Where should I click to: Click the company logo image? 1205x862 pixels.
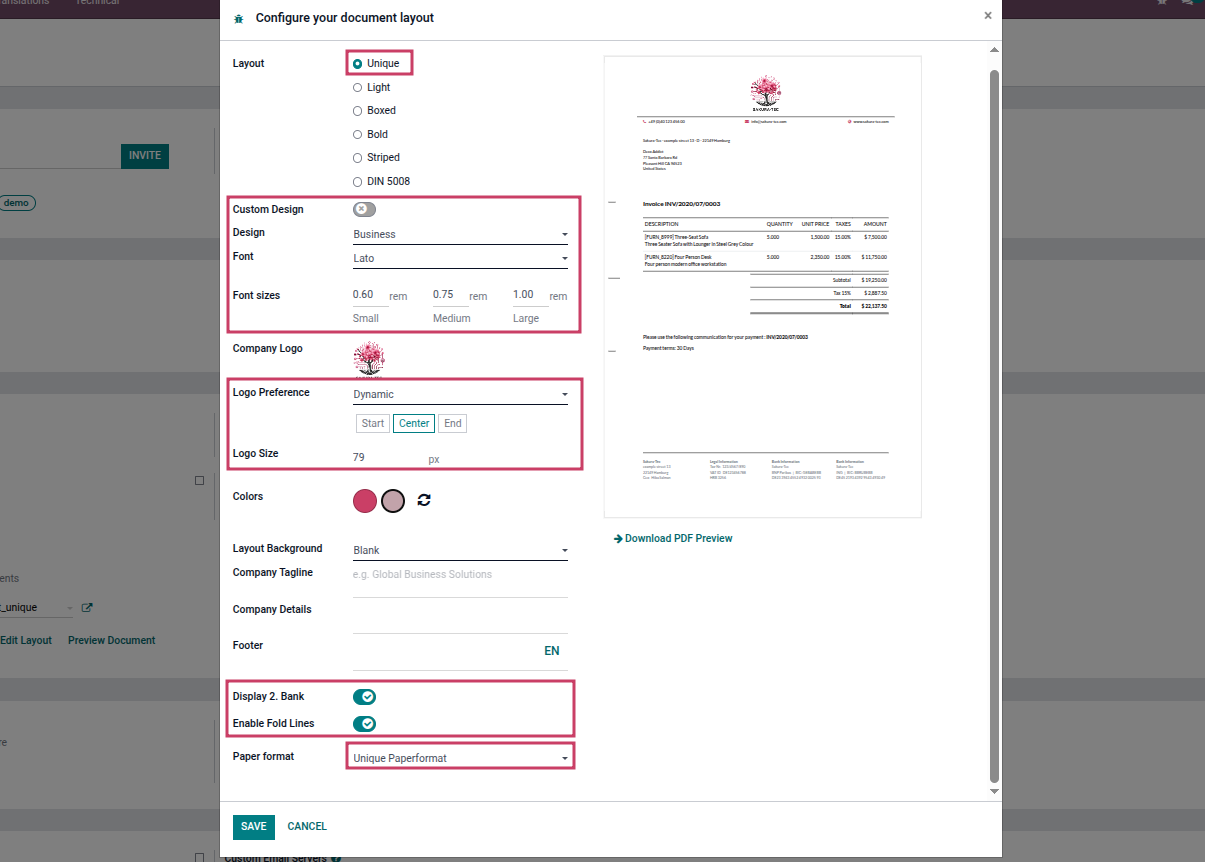click(x=369, y=360)
